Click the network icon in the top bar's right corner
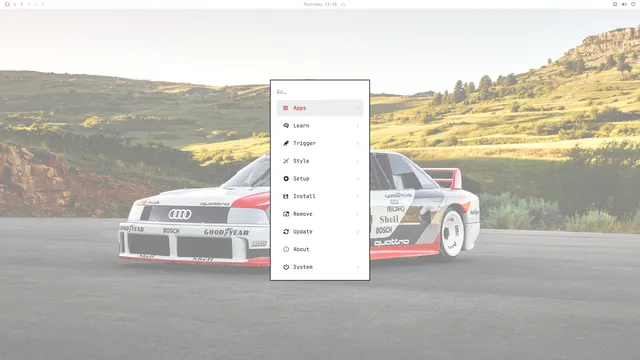The height and width of the screenshot is (360, 640). 633,4
